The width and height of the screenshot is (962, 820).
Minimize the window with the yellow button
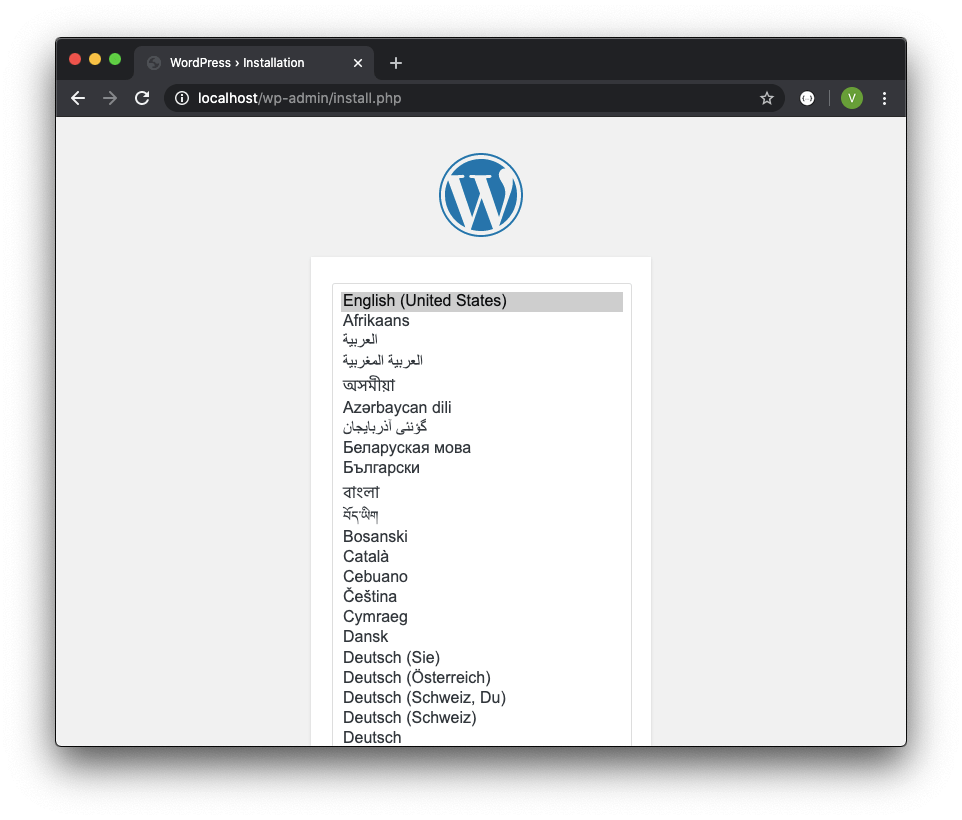(x=94, y=59)
